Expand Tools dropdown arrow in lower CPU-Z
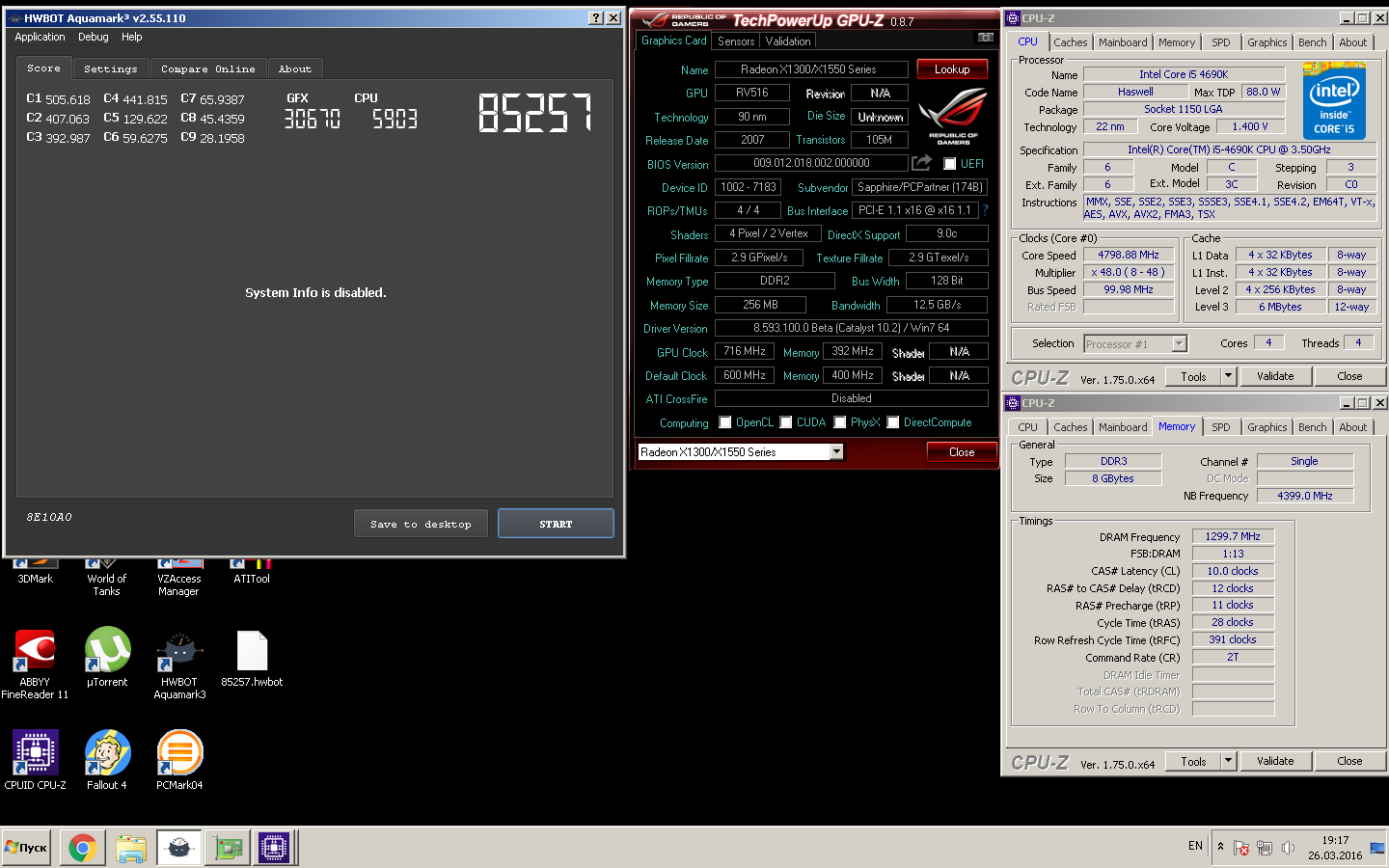Screen dimensions: 1389x868 pyautogui.click(x=1228, y=761)
